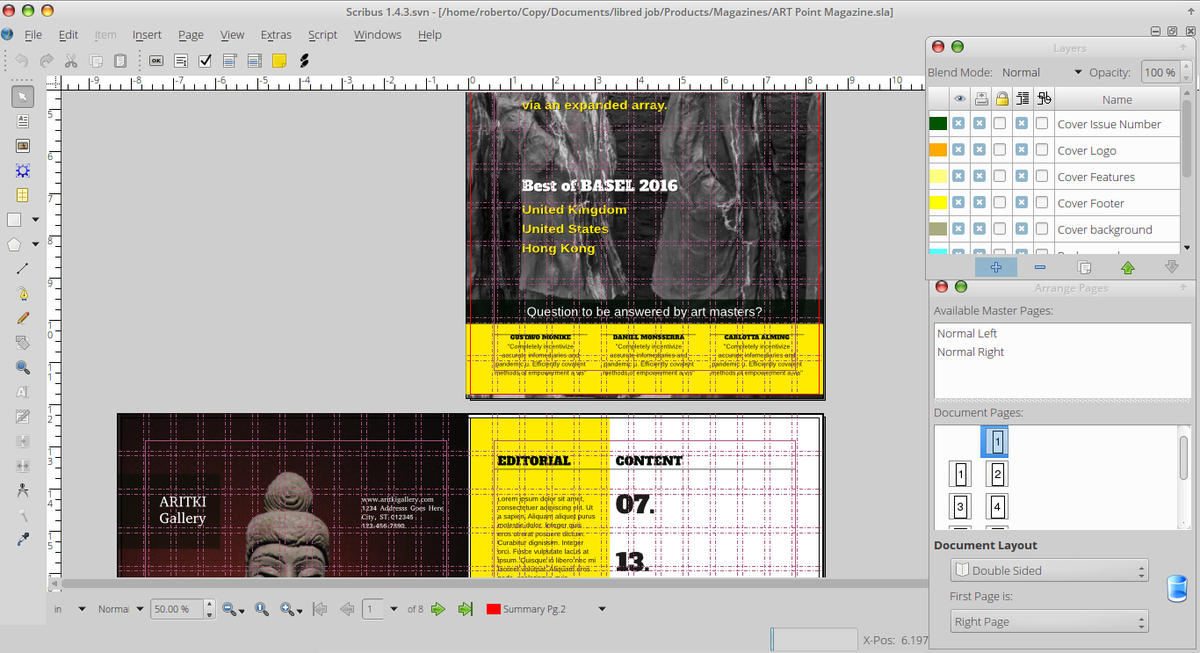Viewport: 1200px width, 653px height.
Task: Go to next page green arrow
Action: pos(438,609)
